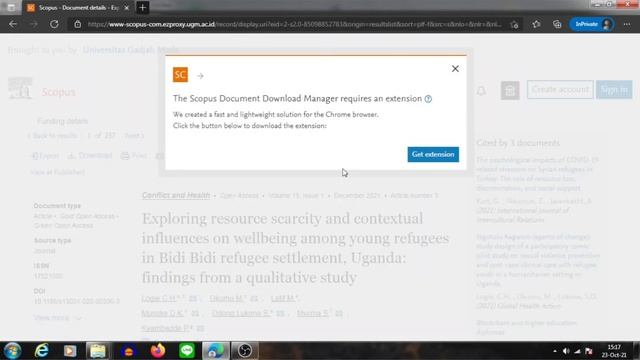Viewport: 640px width, 360px height.
Task: Click the Create account button
Action: [x=560, y=89]
